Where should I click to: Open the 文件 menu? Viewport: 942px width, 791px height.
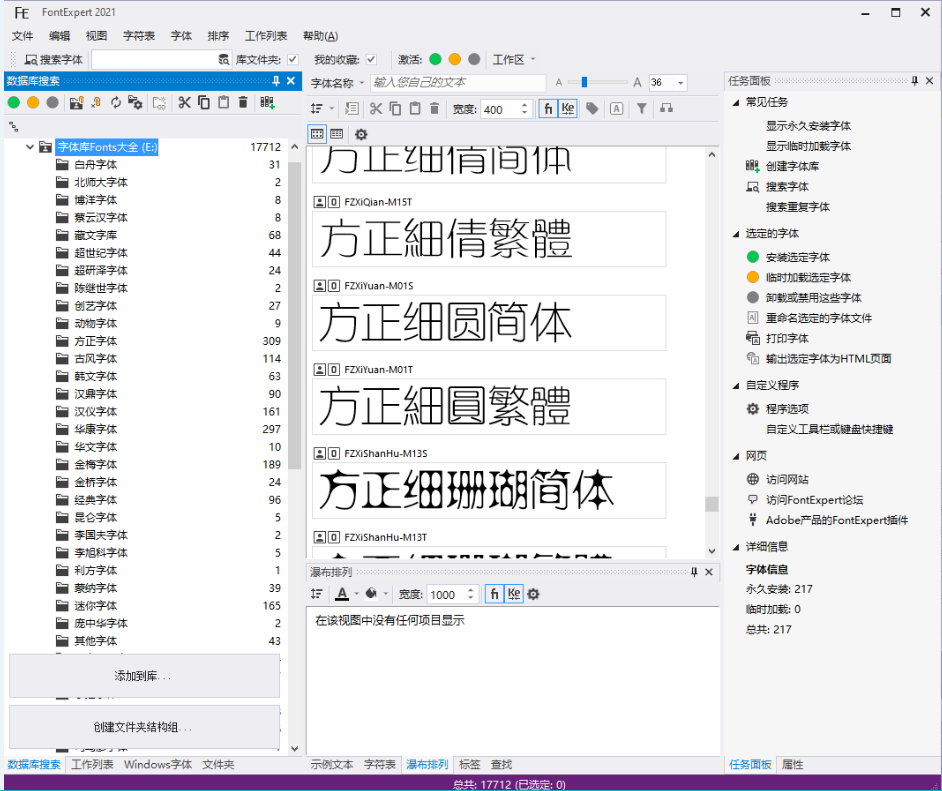pyautogui.click(x=22, y=36)
